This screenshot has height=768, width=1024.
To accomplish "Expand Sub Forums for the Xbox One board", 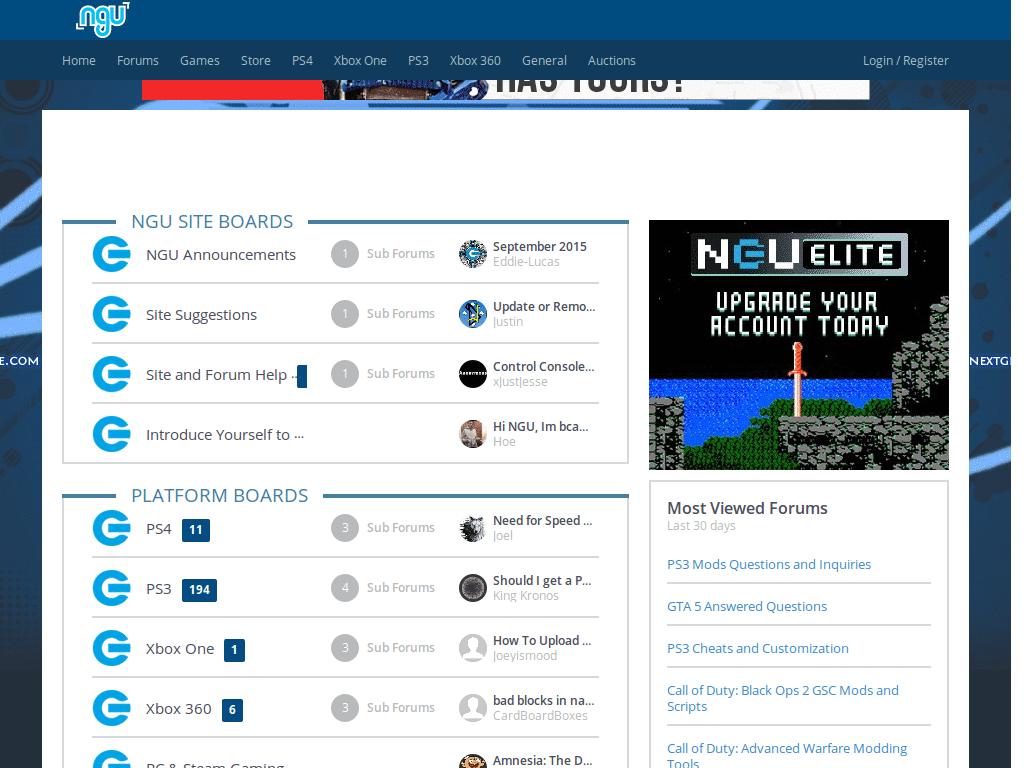I will point(383,648).
